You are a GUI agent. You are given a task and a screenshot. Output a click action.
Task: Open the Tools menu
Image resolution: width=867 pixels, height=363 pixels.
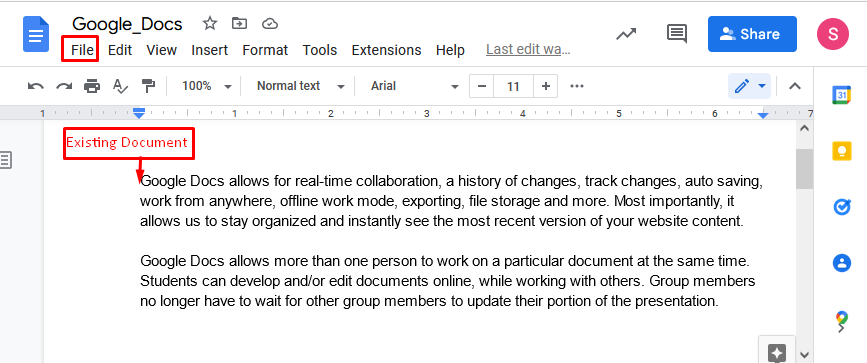pyautogui.click(x=320, y=50)
